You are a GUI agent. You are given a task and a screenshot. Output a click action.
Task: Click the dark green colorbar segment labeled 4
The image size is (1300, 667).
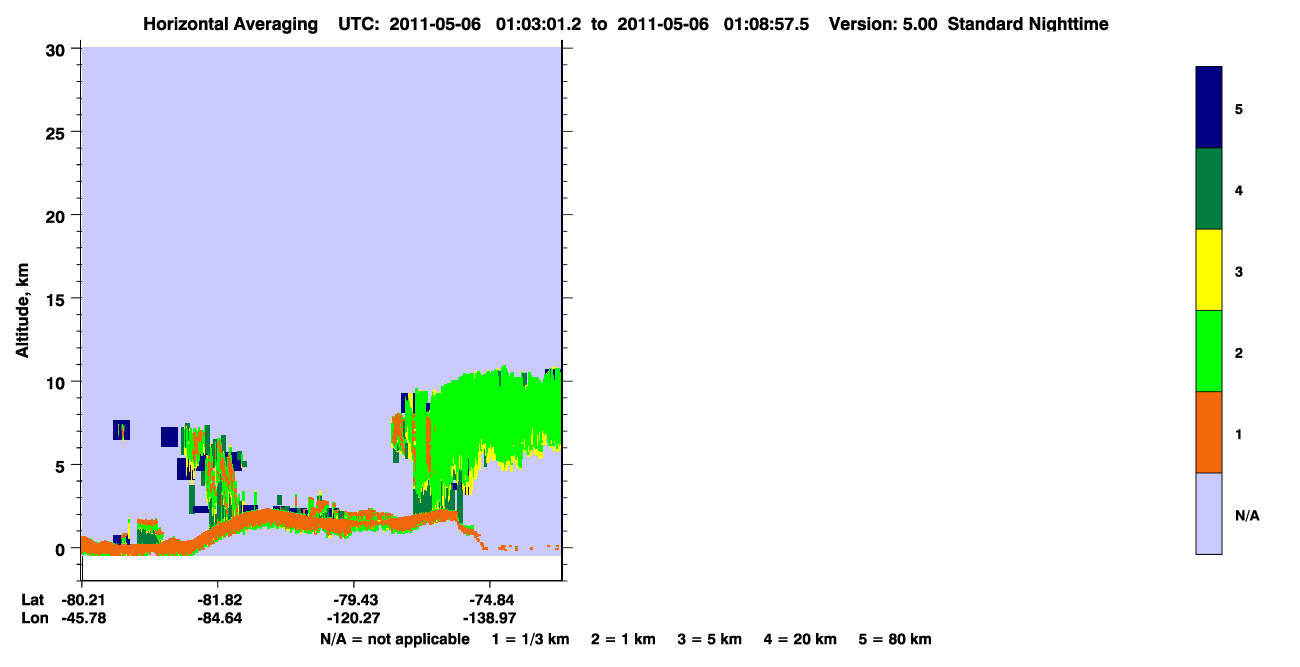[x=1209, y=189]
